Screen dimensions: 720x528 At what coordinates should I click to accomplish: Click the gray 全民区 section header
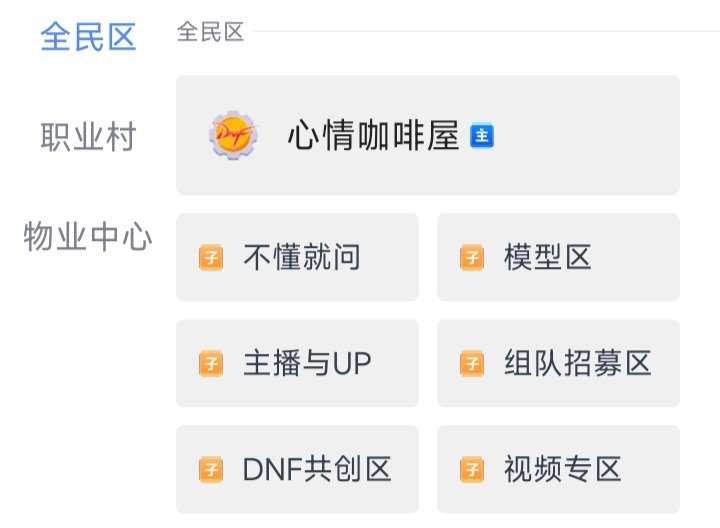(210, 32)
